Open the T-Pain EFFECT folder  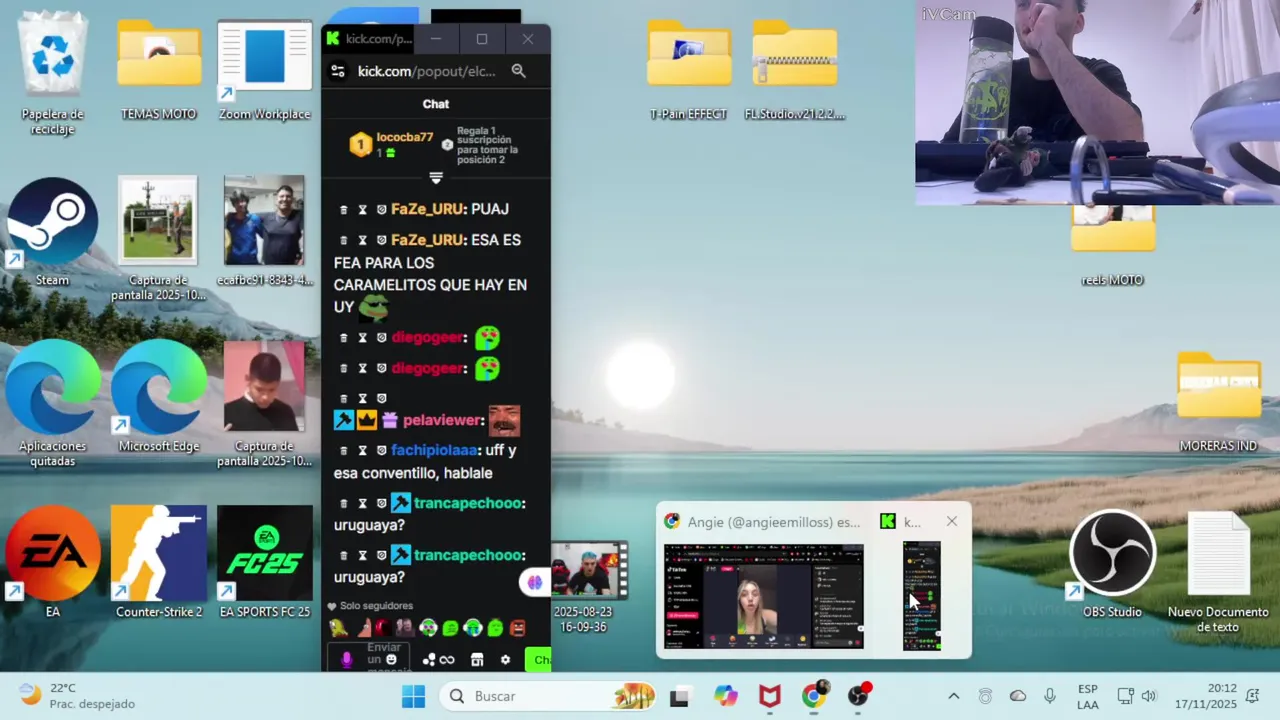point(688,70)
